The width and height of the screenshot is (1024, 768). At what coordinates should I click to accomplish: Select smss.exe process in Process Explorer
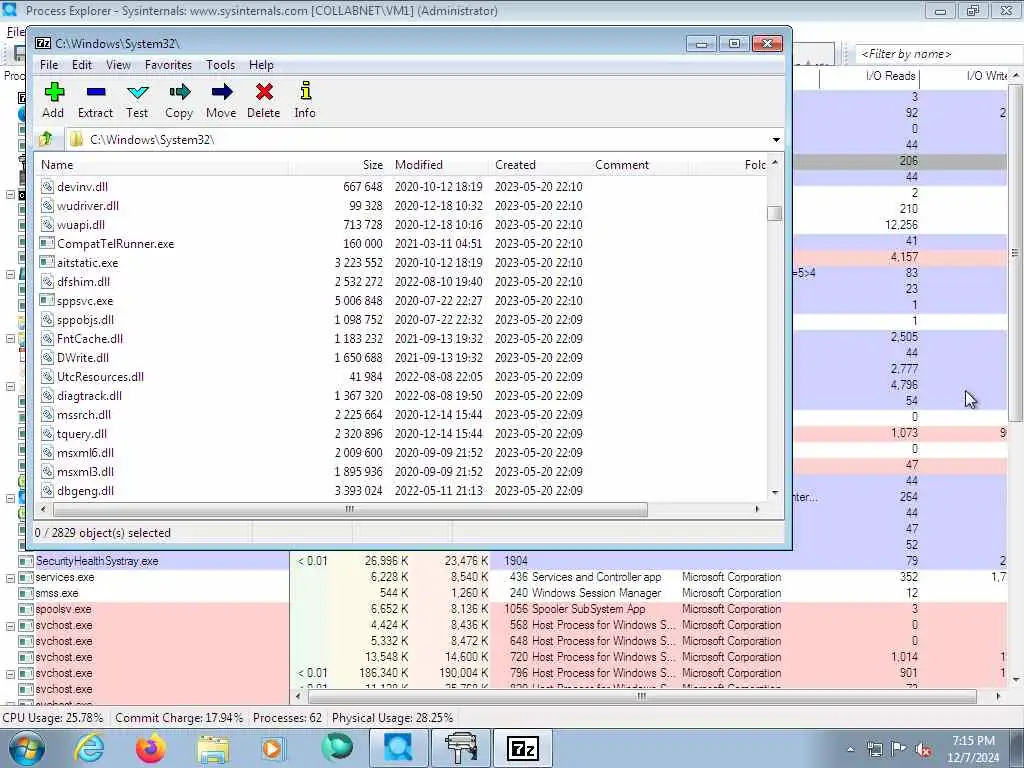coord(57,594)
